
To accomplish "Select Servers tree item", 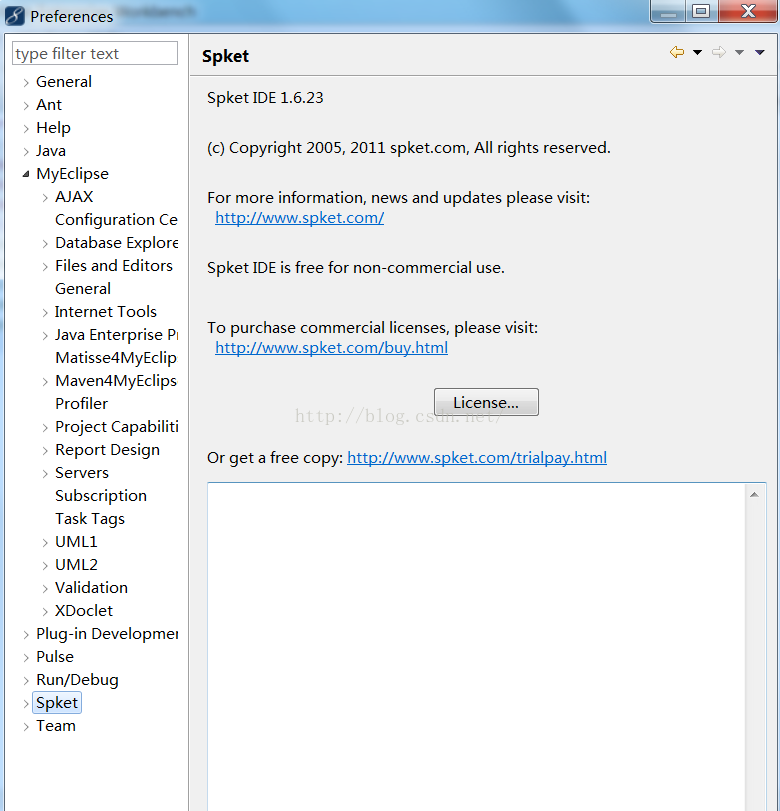I will pyautogui.click(x=82, y=473).
